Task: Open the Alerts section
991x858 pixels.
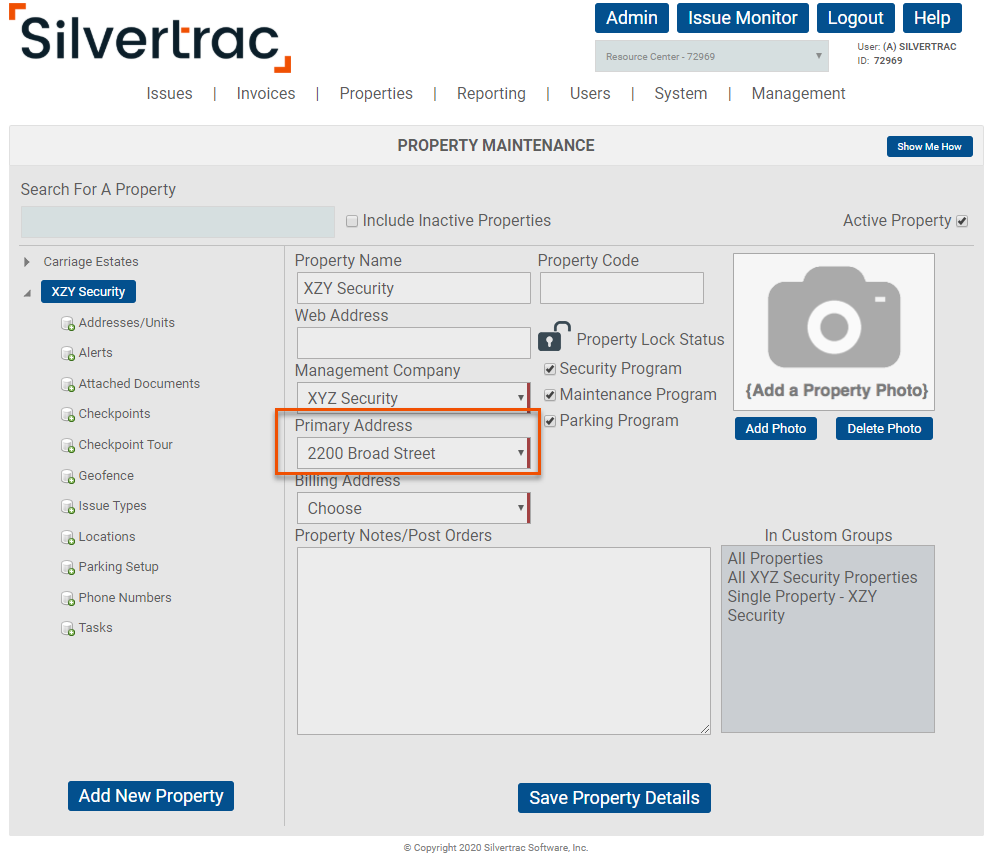Action: (x=95, y=353)
